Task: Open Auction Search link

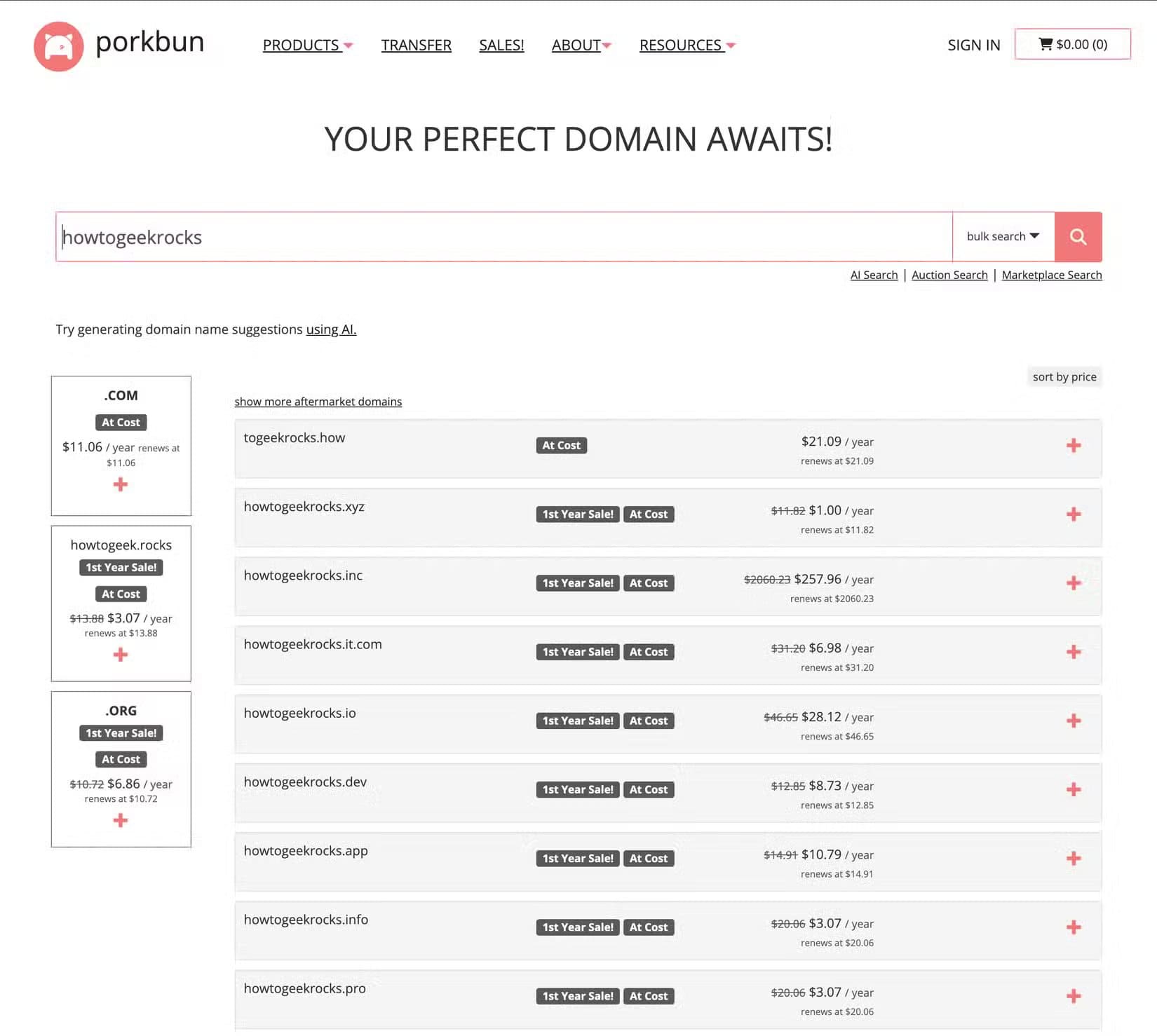Action: 949,275
